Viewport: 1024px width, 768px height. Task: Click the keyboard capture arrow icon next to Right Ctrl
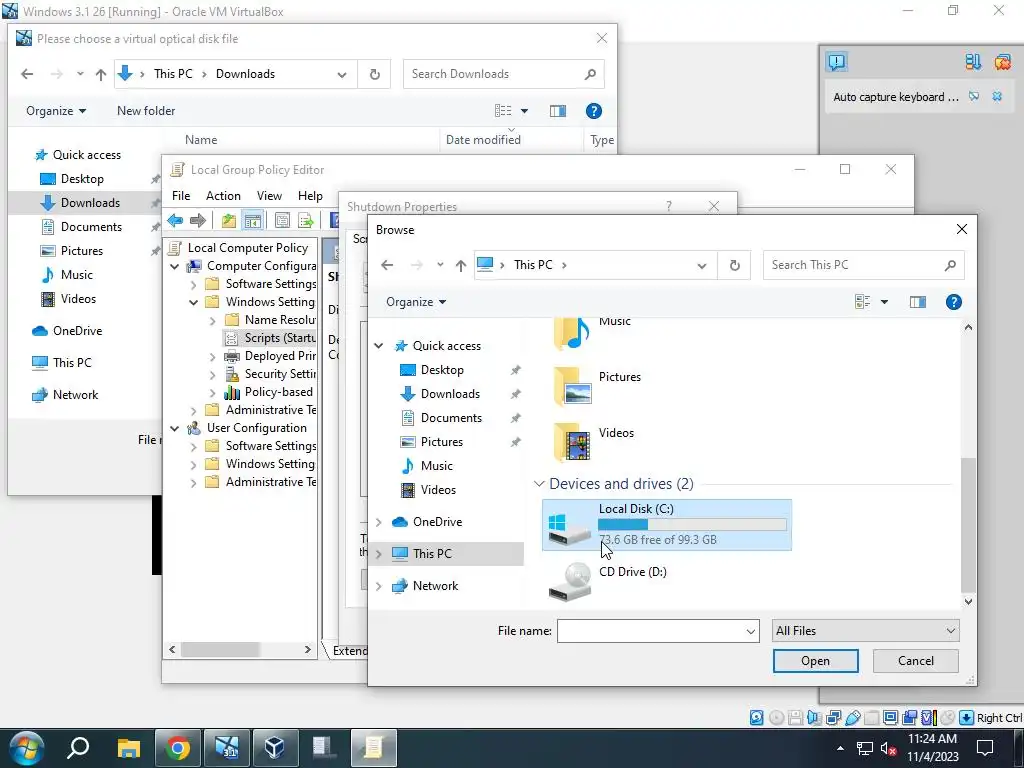[x=967, y=718]
